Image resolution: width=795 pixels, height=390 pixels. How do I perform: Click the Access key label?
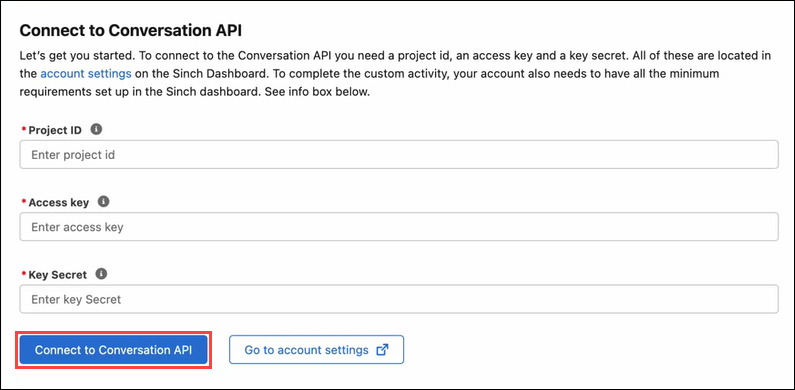58,202
